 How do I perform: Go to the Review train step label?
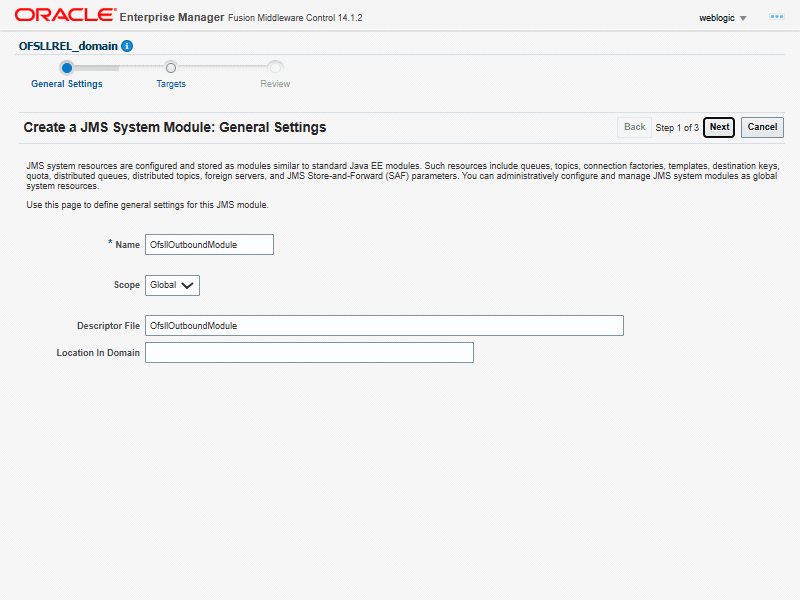coord(275,84)
